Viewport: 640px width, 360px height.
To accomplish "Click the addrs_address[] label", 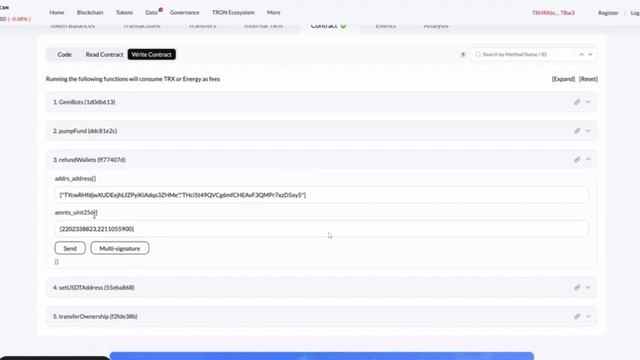I will click(x=75, y=178).
